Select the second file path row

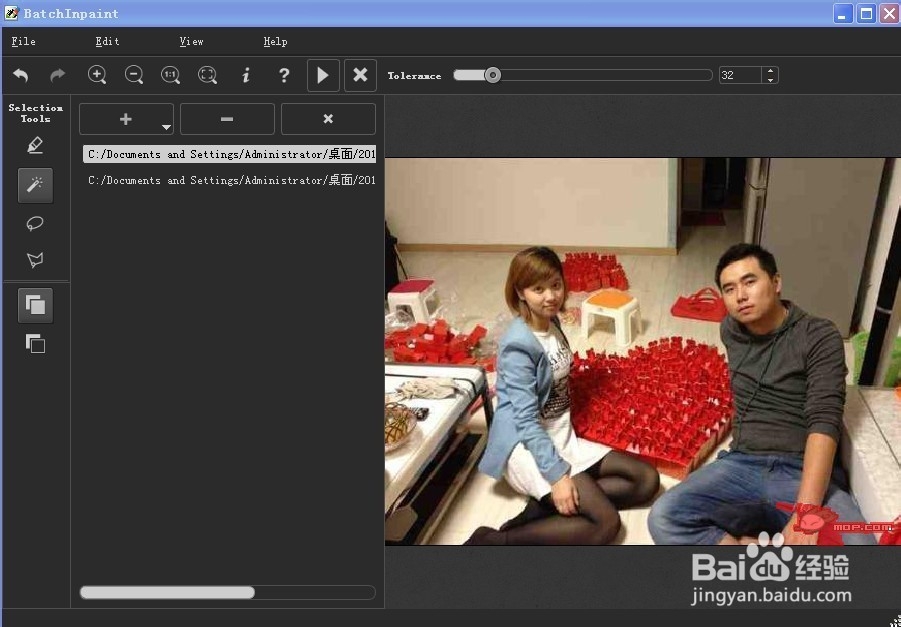[x=229, y=180]
